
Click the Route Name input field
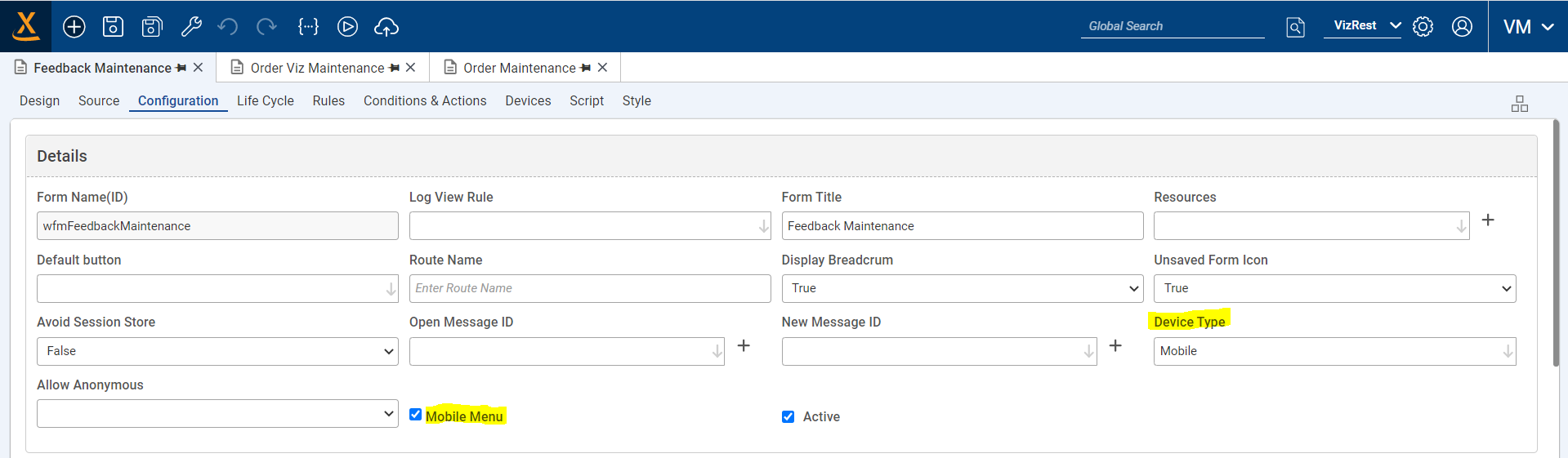(589, 288)
